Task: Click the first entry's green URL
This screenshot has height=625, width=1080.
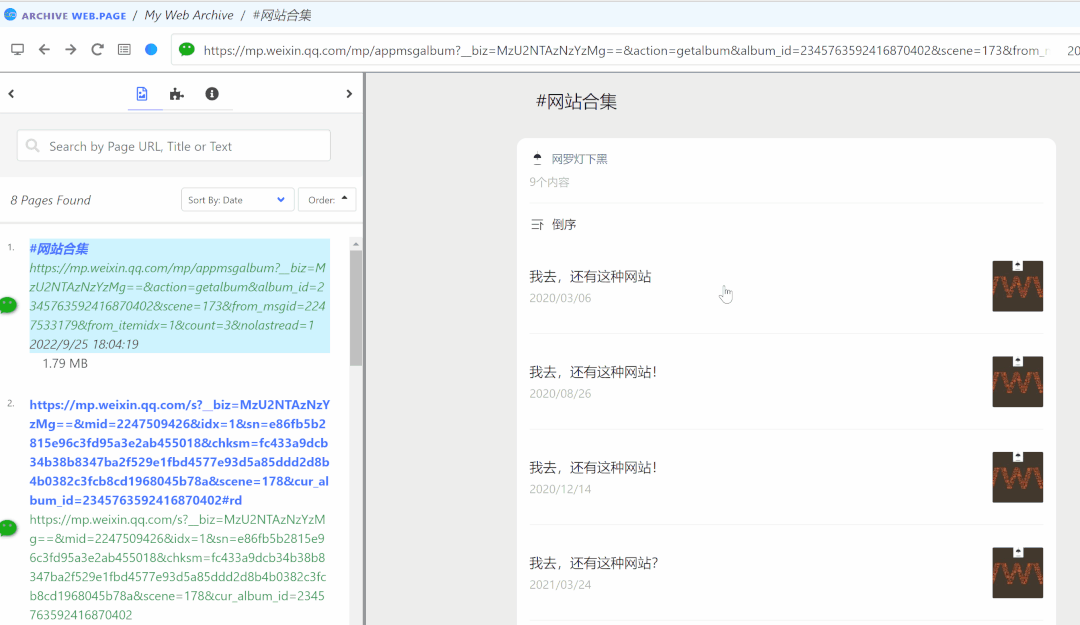Action: pyautogui.click(x=178, y=296)
